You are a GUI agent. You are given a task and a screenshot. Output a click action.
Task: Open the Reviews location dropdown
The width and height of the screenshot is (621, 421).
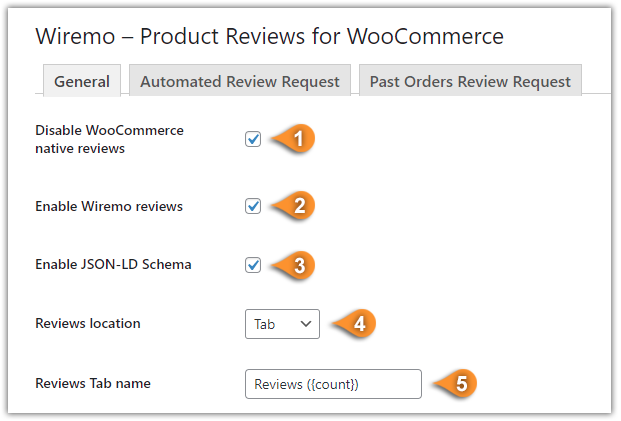tap(282, 324)
